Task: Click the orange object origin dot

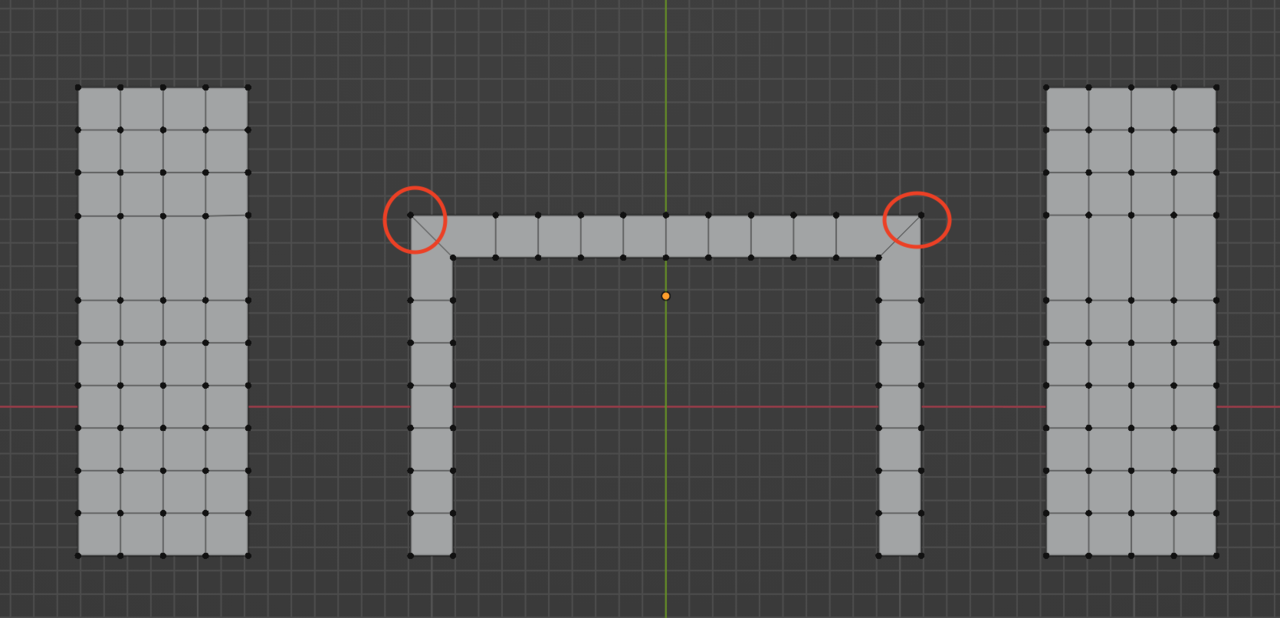Action: click(x=666, y=296)
